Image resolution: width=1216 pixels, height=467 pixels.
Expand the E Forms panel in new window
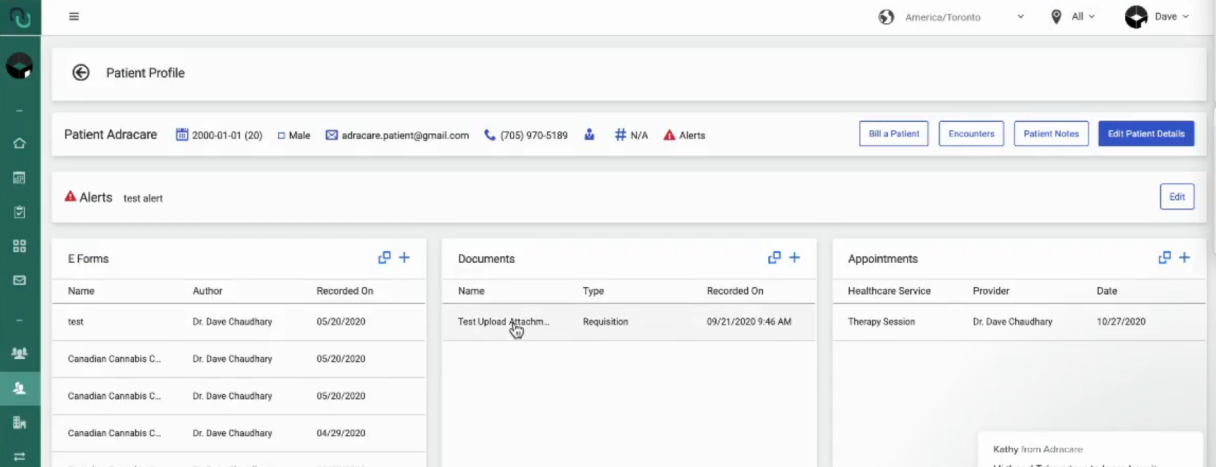pyautogui.click(x=384, y=257)
